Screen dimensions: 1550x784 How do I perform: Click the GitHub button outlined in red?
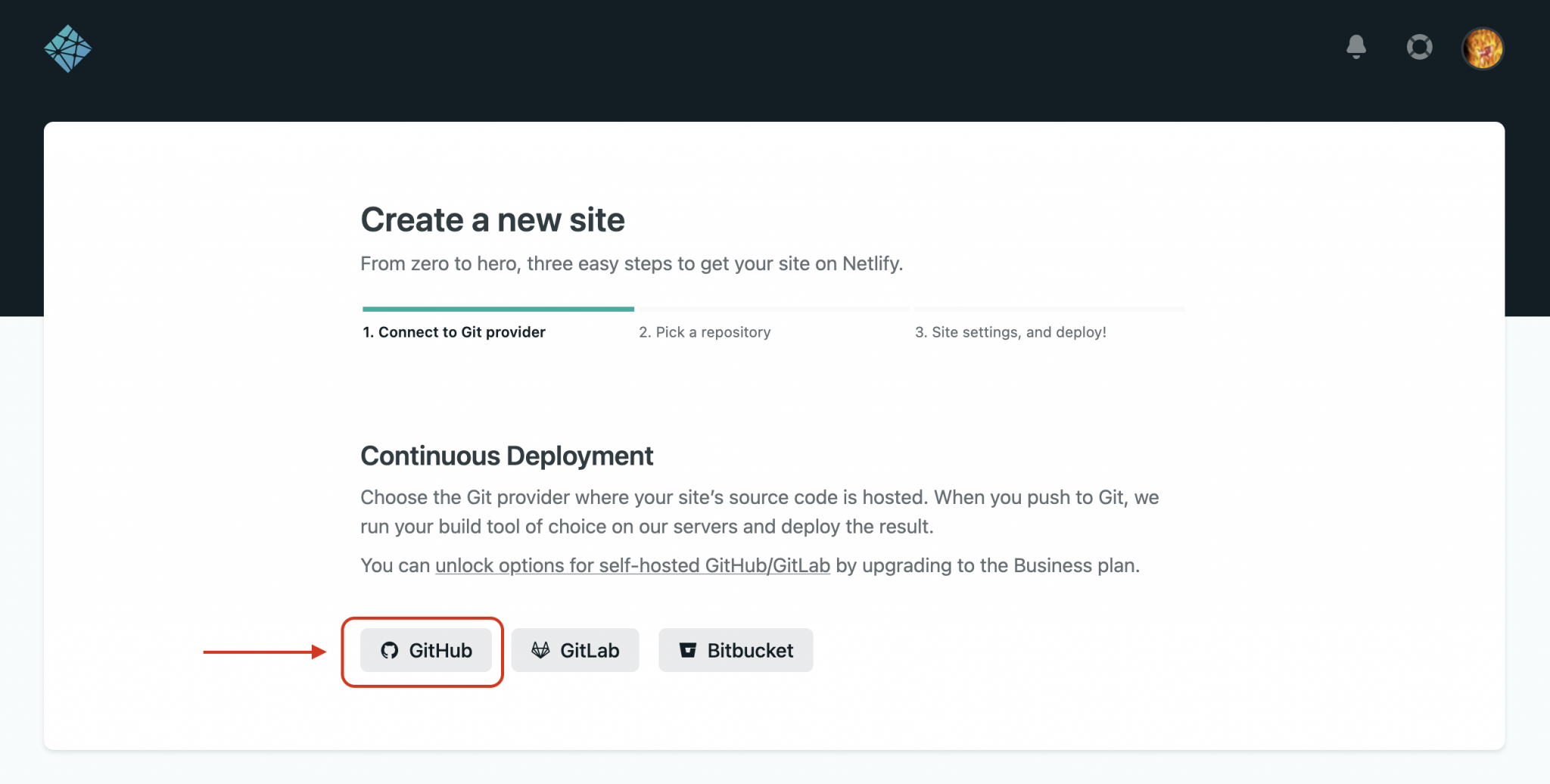(426, 650)
